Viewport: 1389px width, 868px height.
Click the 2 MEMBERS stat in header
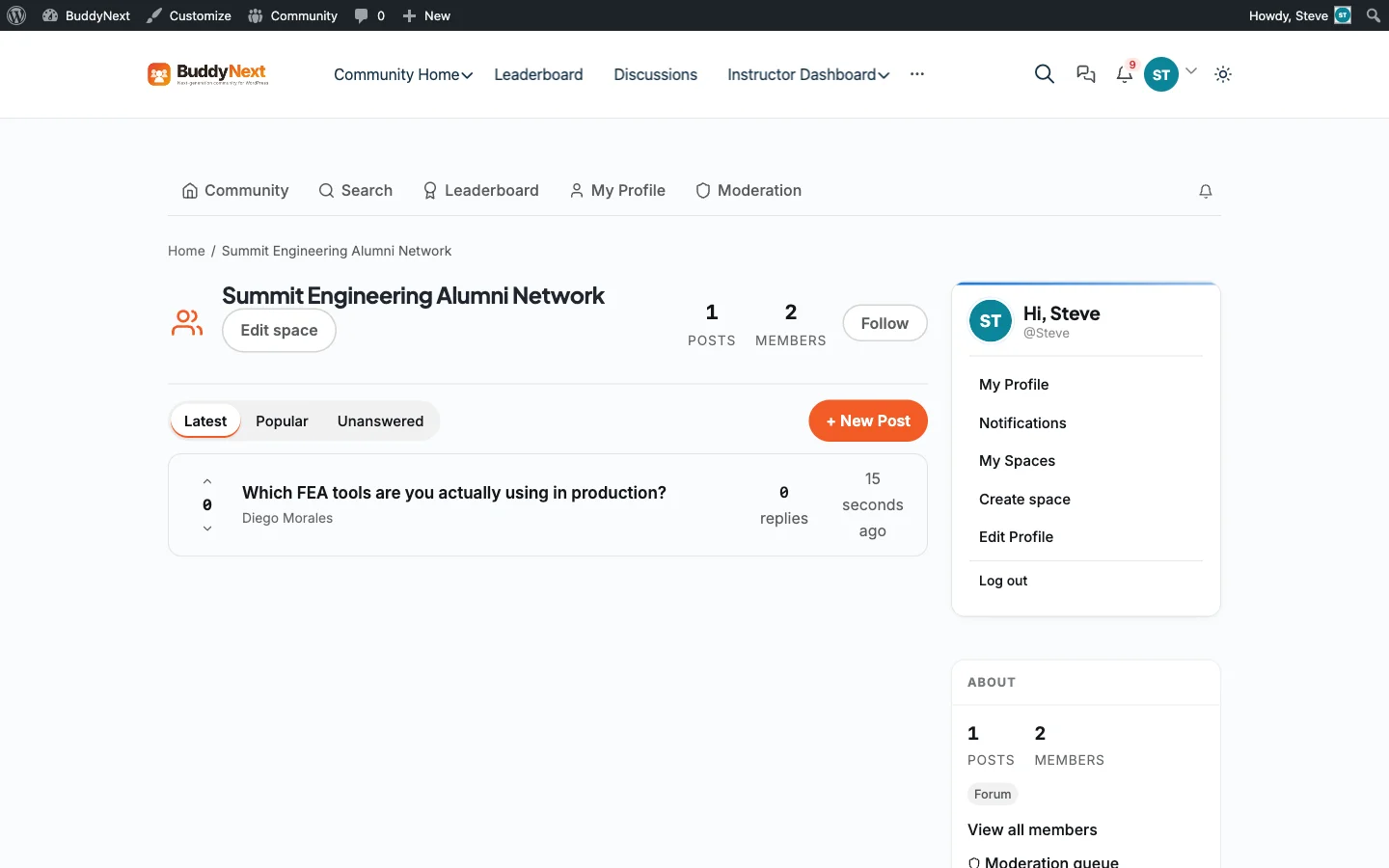(x=791, y=324)
